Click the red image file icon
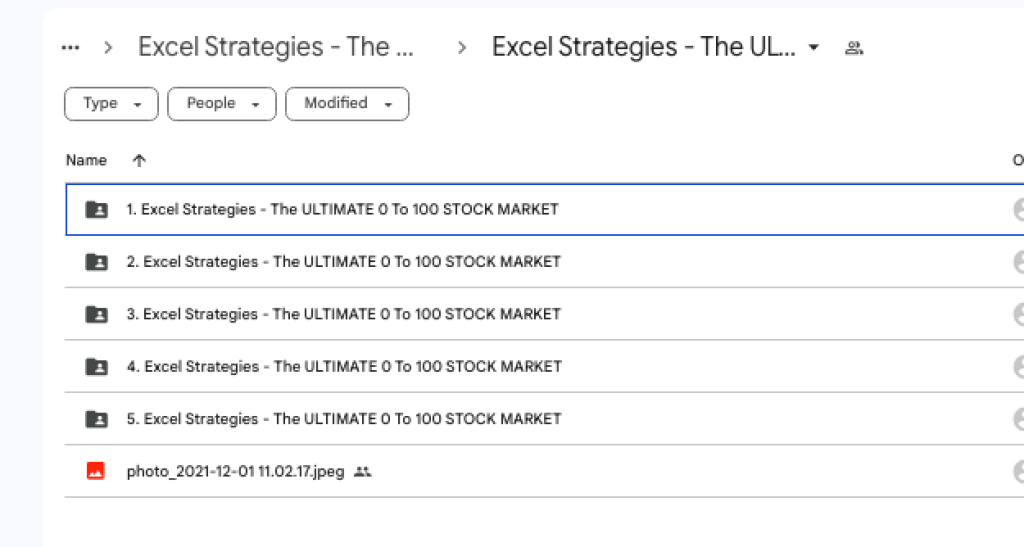Screen dimensions: 1024x547 coord(97,471)
